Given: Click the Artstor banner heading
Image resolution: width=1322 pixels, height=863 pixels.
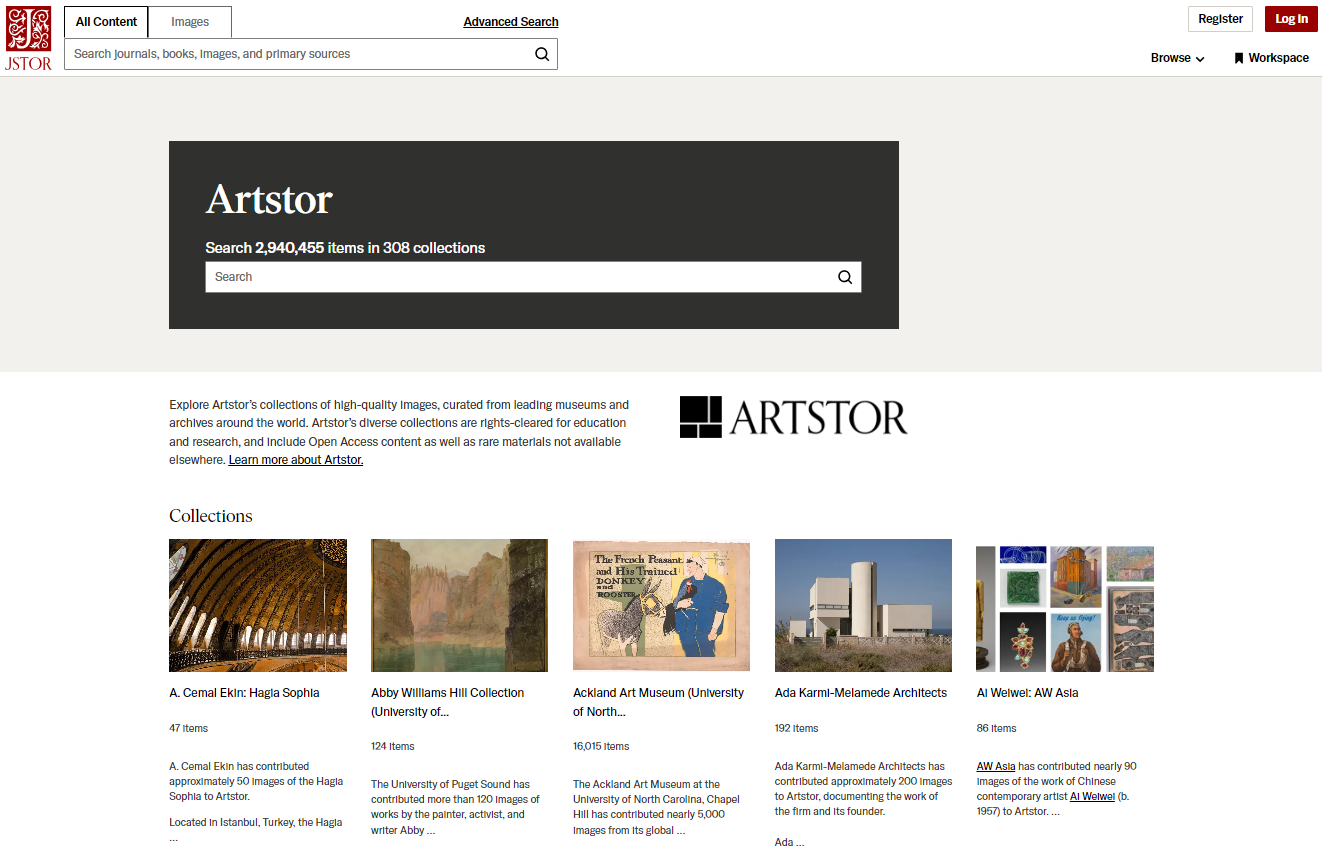Looking at the screenshot, I should coord(269,199).
